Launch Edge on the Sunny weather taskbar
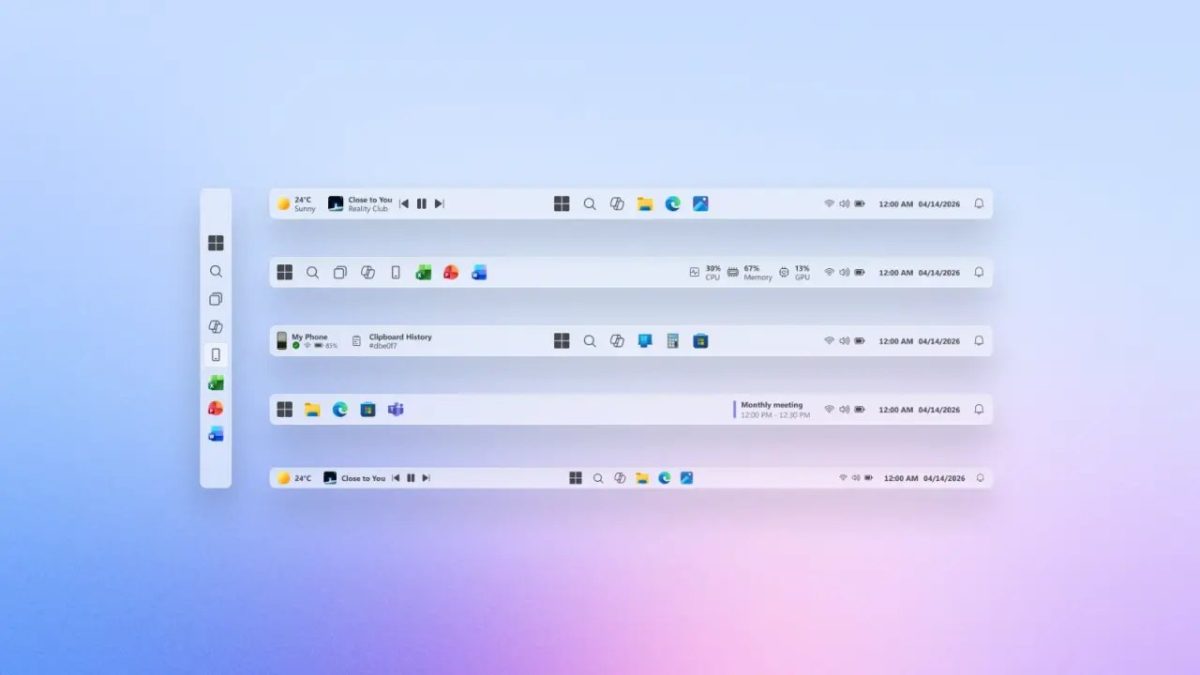This screenshot has width=1200, height=675. click(x=673, y=204)
